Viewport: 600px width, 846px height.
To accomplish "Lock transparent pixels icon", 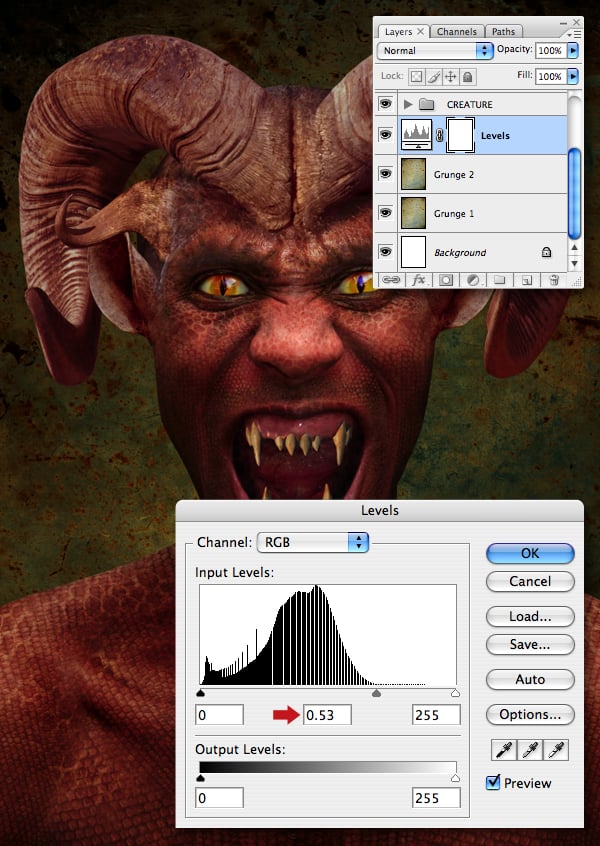I will point(417,77).
